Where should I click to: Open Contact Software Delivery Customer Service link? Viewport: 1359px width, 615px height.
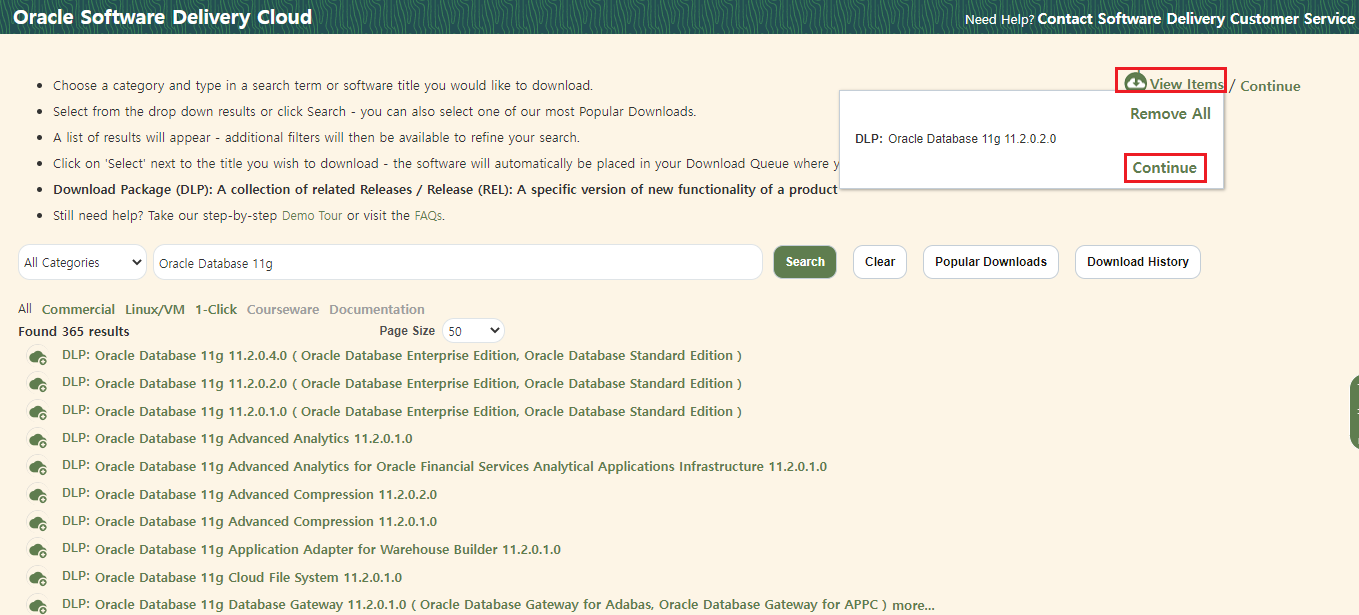[1196, 19]
